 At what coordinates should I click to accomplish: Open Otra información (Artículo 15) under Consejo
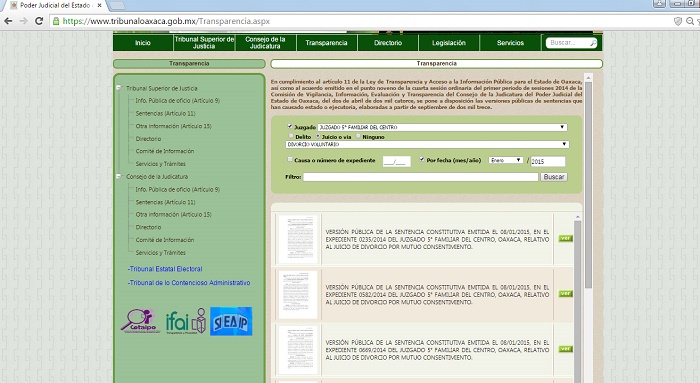coord(174,214)
